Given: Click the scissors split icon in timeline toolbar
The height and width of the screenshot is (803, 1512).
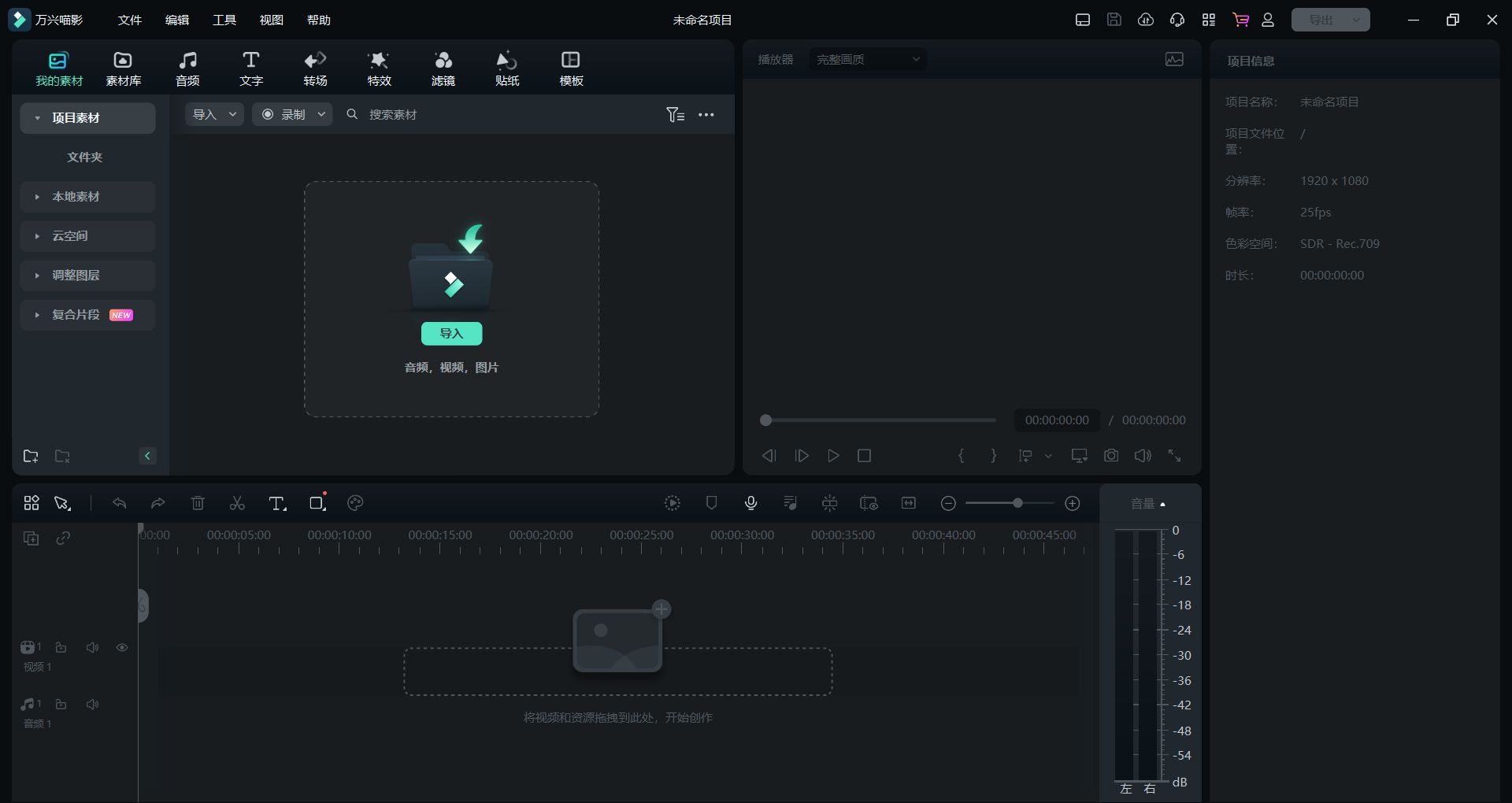Looking at the screenshot, I should coord(237,504).
